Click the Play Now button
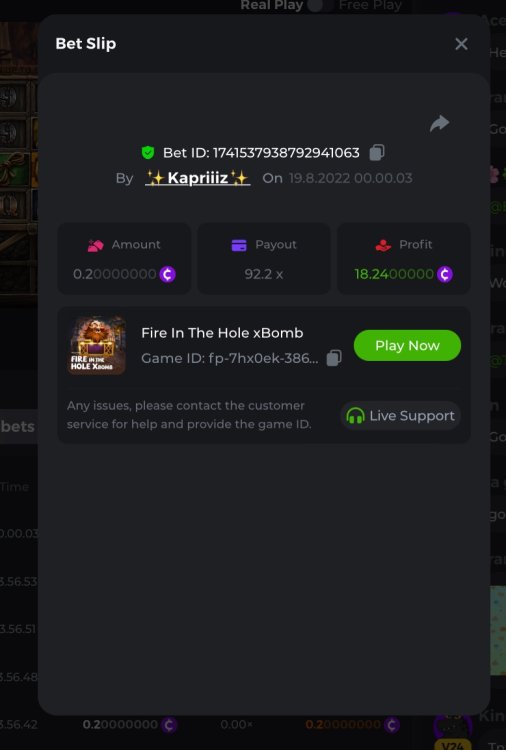This screenshot has width=506, height=750. [x=407, y=345]
